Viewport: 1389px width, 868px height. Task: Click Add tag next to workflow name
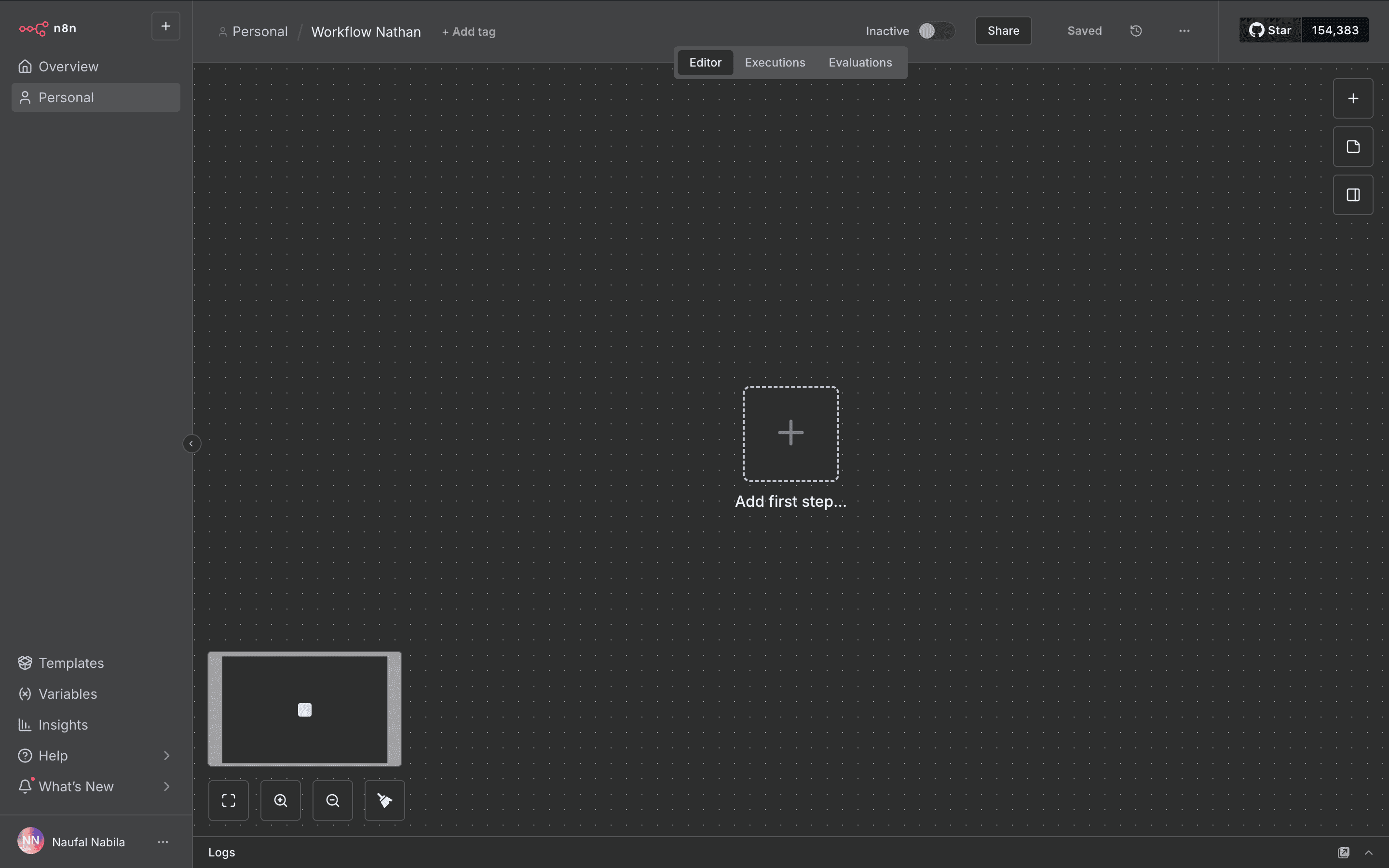[x=468, y=31]
